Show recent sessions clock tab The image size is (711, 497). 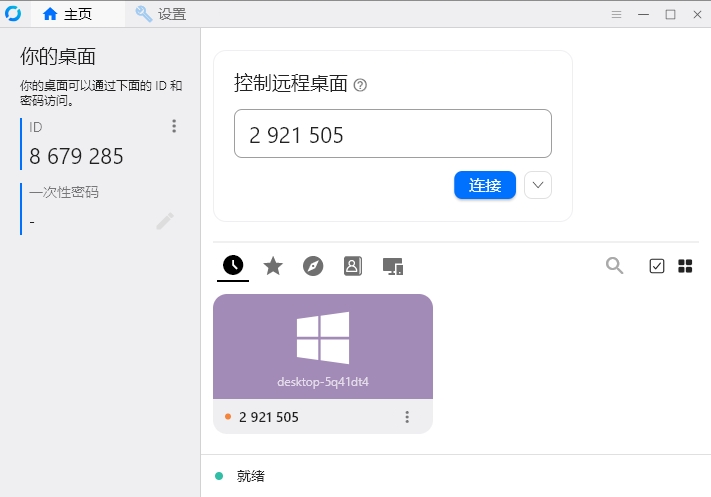click(233, 265)
